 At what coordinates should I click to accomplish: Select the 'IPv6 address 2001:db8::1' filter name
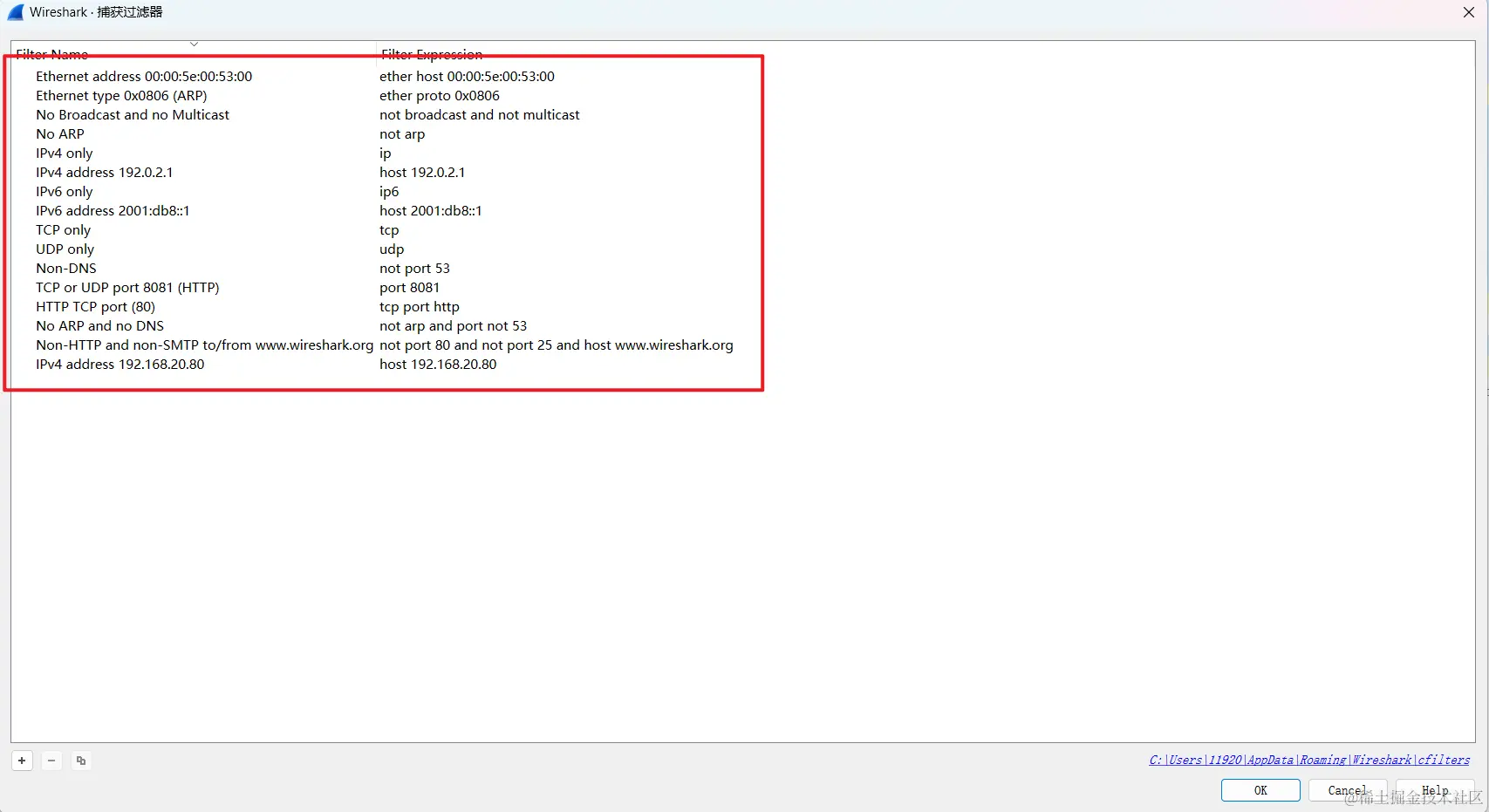pos(113,211)
